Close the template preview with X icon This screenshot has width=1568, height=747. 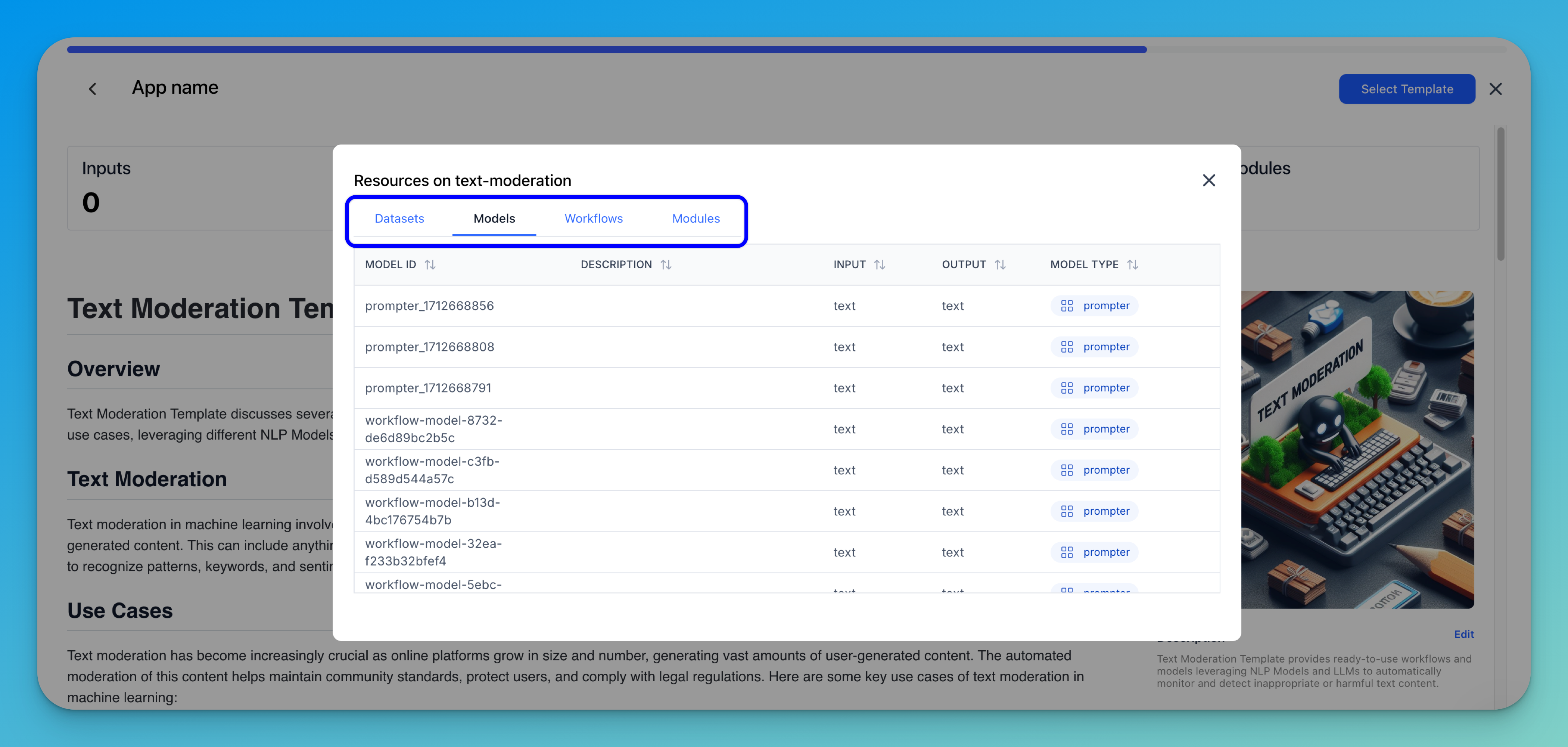click(1495, 89)
